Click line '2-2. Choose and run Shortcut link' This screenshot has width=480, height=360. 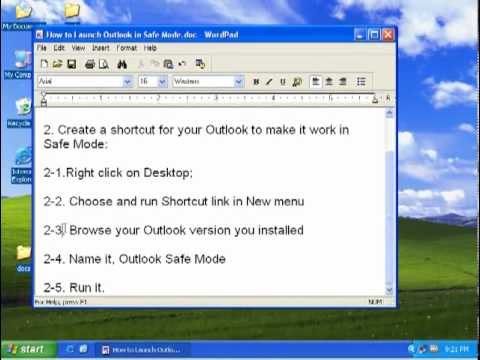tap(174, 202)
